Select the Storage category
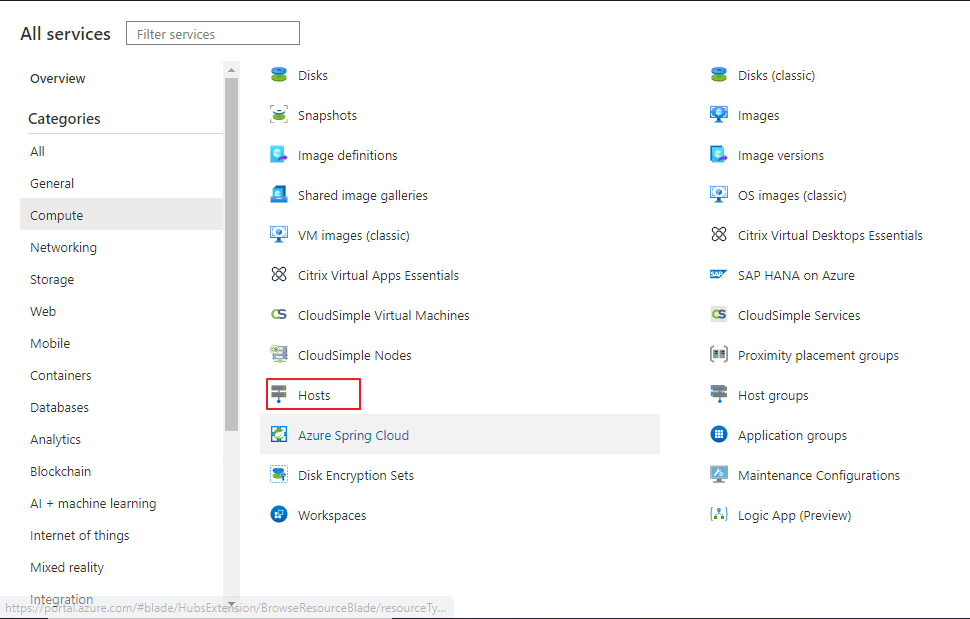This screenshot has height=619, width=970. click(121, 280)
